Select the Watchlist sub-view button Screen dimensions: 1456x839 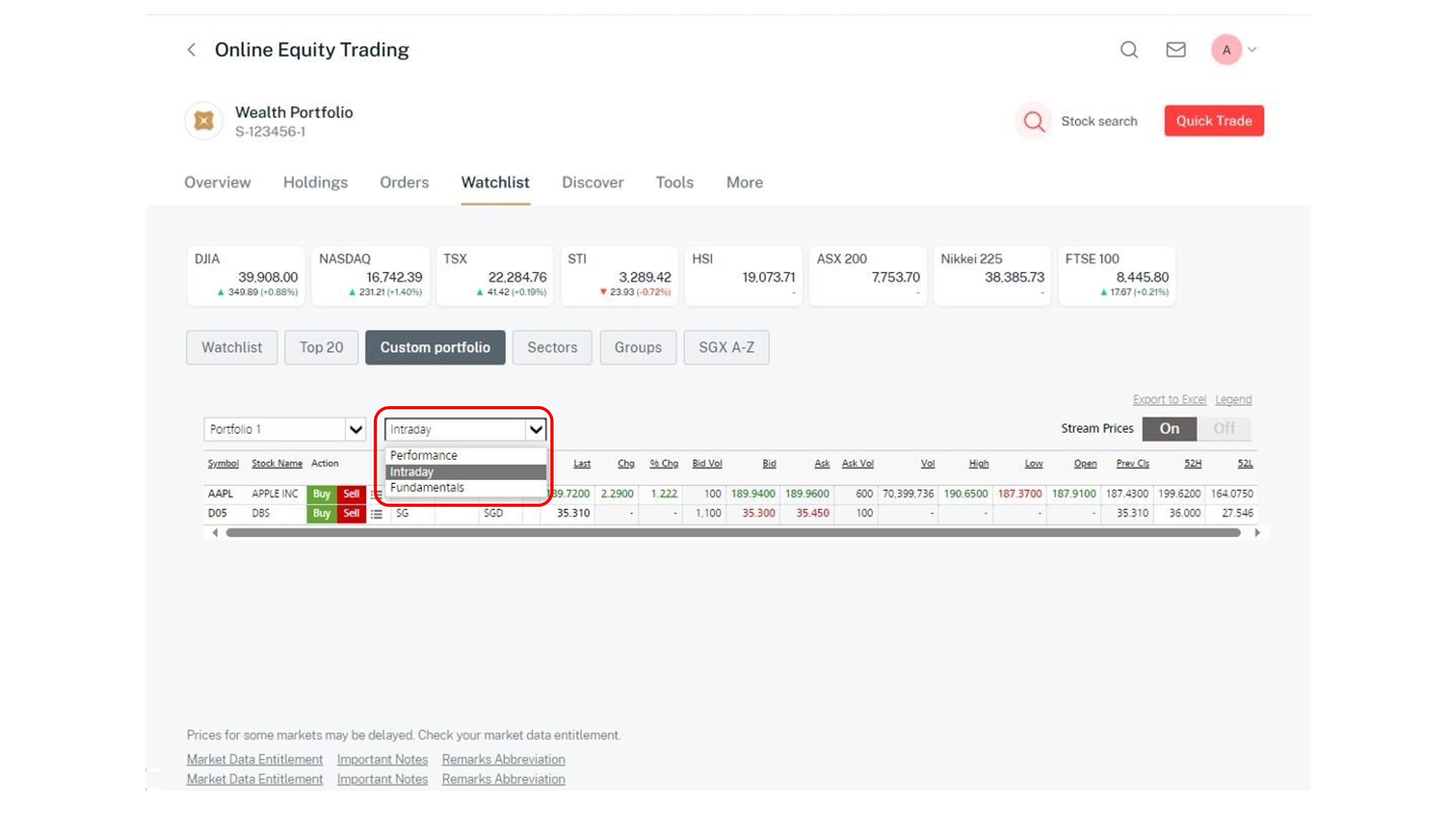tap(231, 347)
